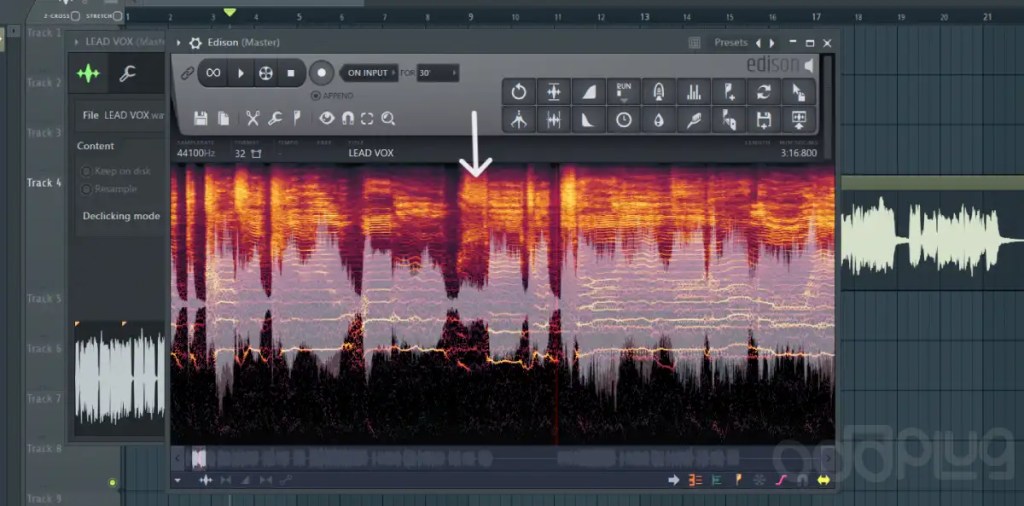Image resolution: width=1024 pixels, height=506 pixels.
Task: Click the copy pages icon in Edison
Action: [x=223, y=118]
